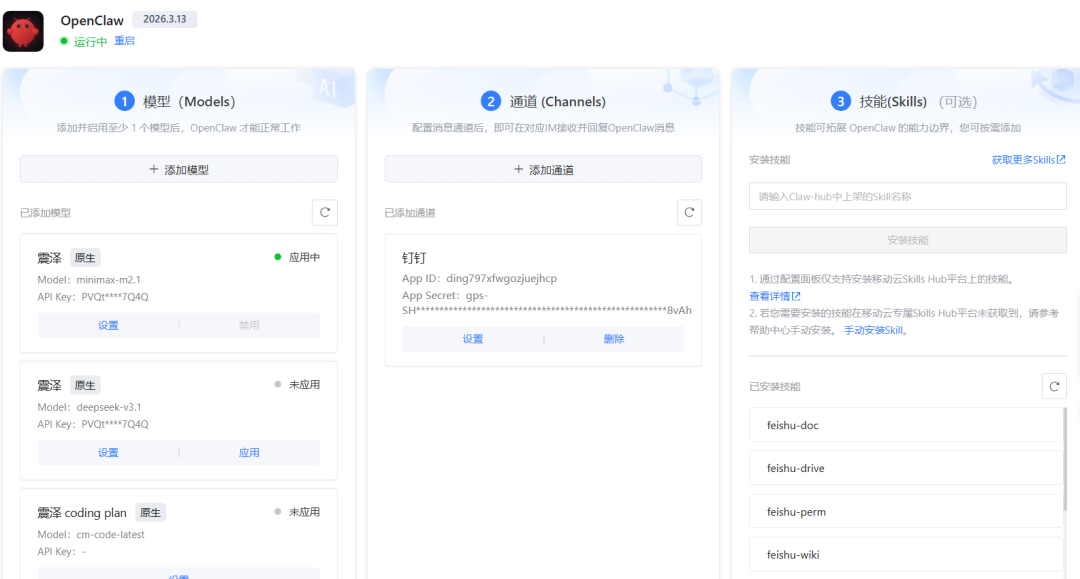Click 禁用 on the minimax-m2.1 model
The width and height of the screenshot is (1080, 579).
[249, 326]
